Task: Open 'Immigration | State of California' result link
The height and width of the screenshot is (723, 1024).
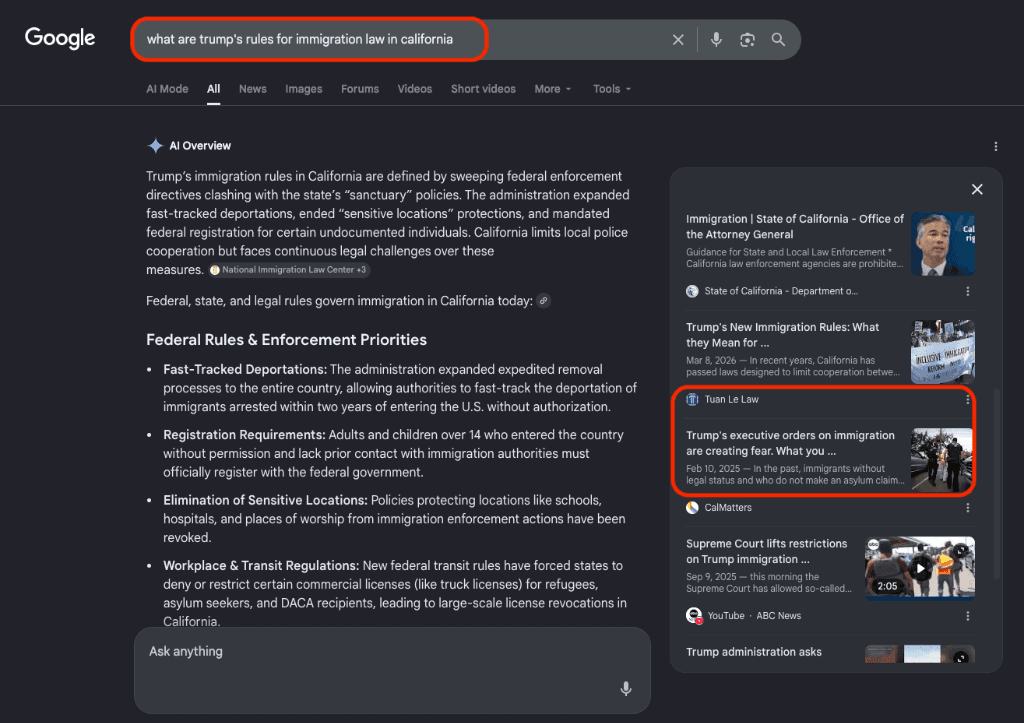Action: pyautogui.click(x=795, y=227)
